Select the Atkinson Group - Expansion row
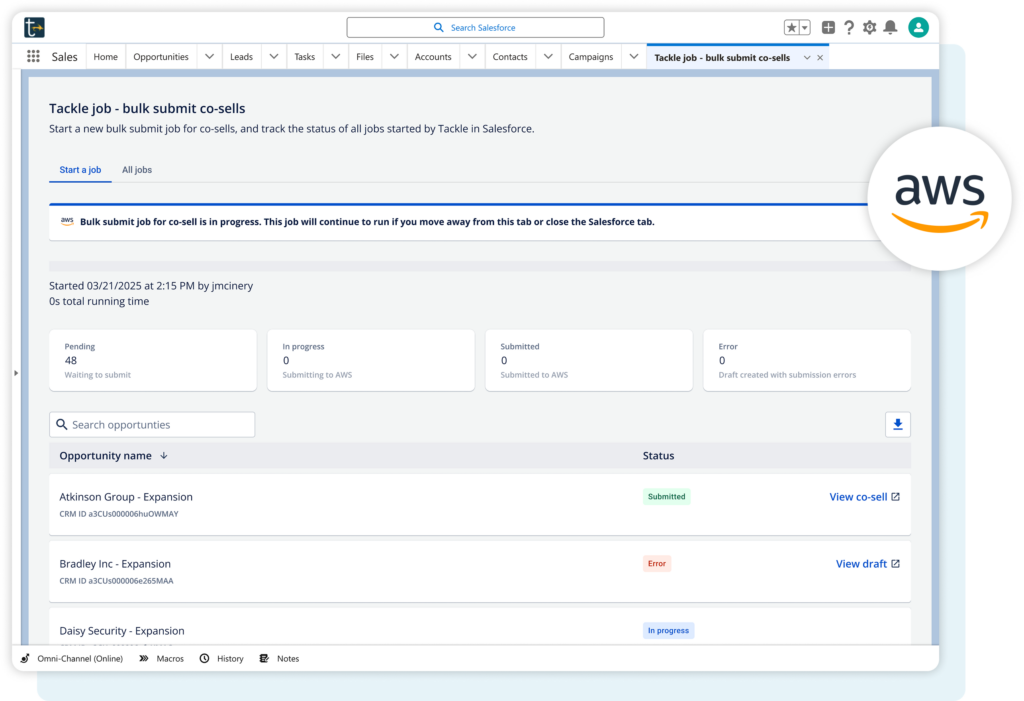1024x701 pixels. point(480,504)
